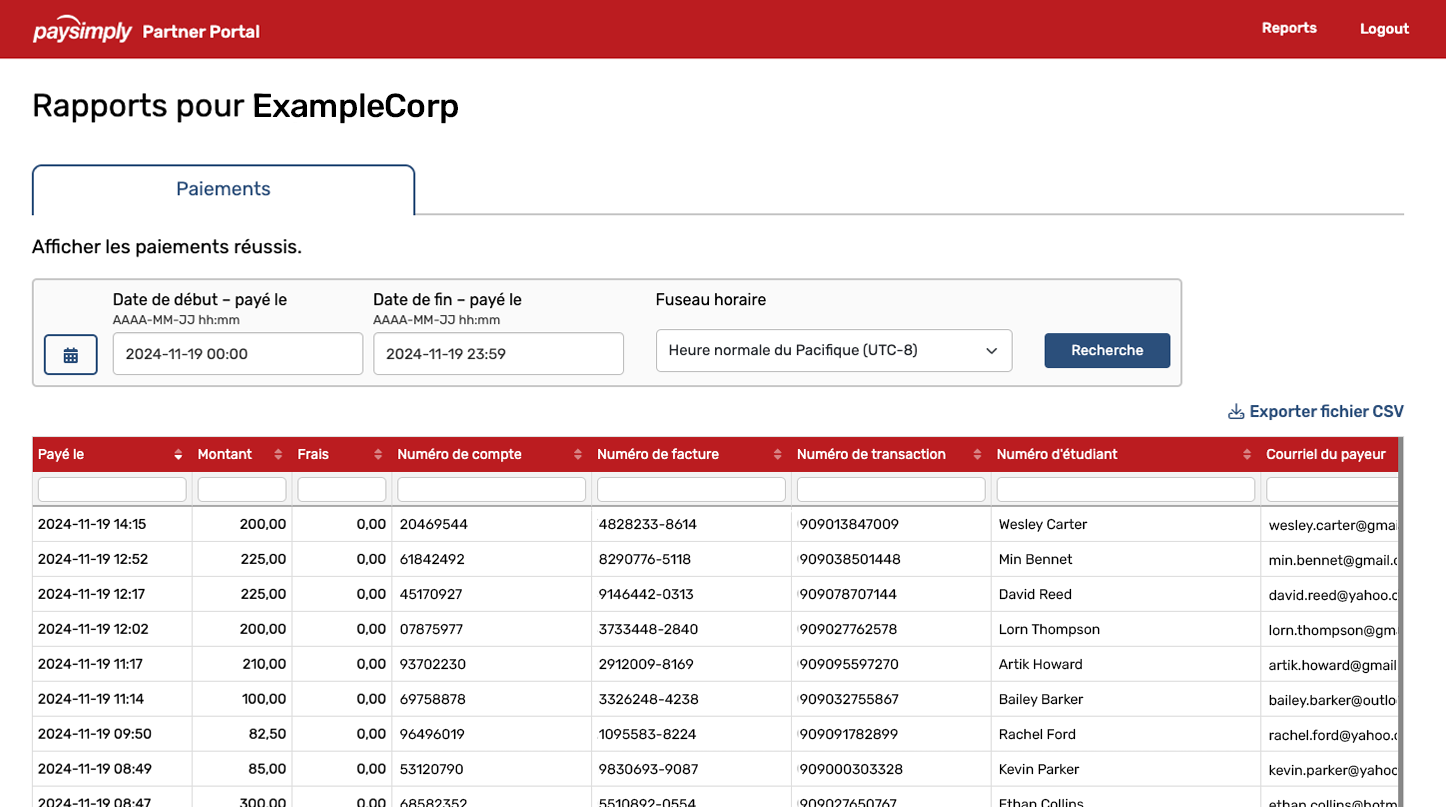Image resolution: width=1446 pixels, height=807 pixels.
Task: Expand the Heure normale du Pacifique selector
Action: tap(833, 350)
